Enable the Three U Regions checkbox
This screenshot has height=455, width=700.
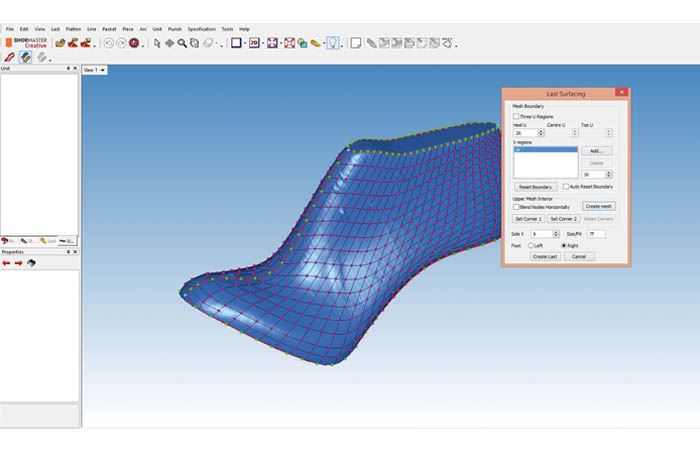pos(516,116)
